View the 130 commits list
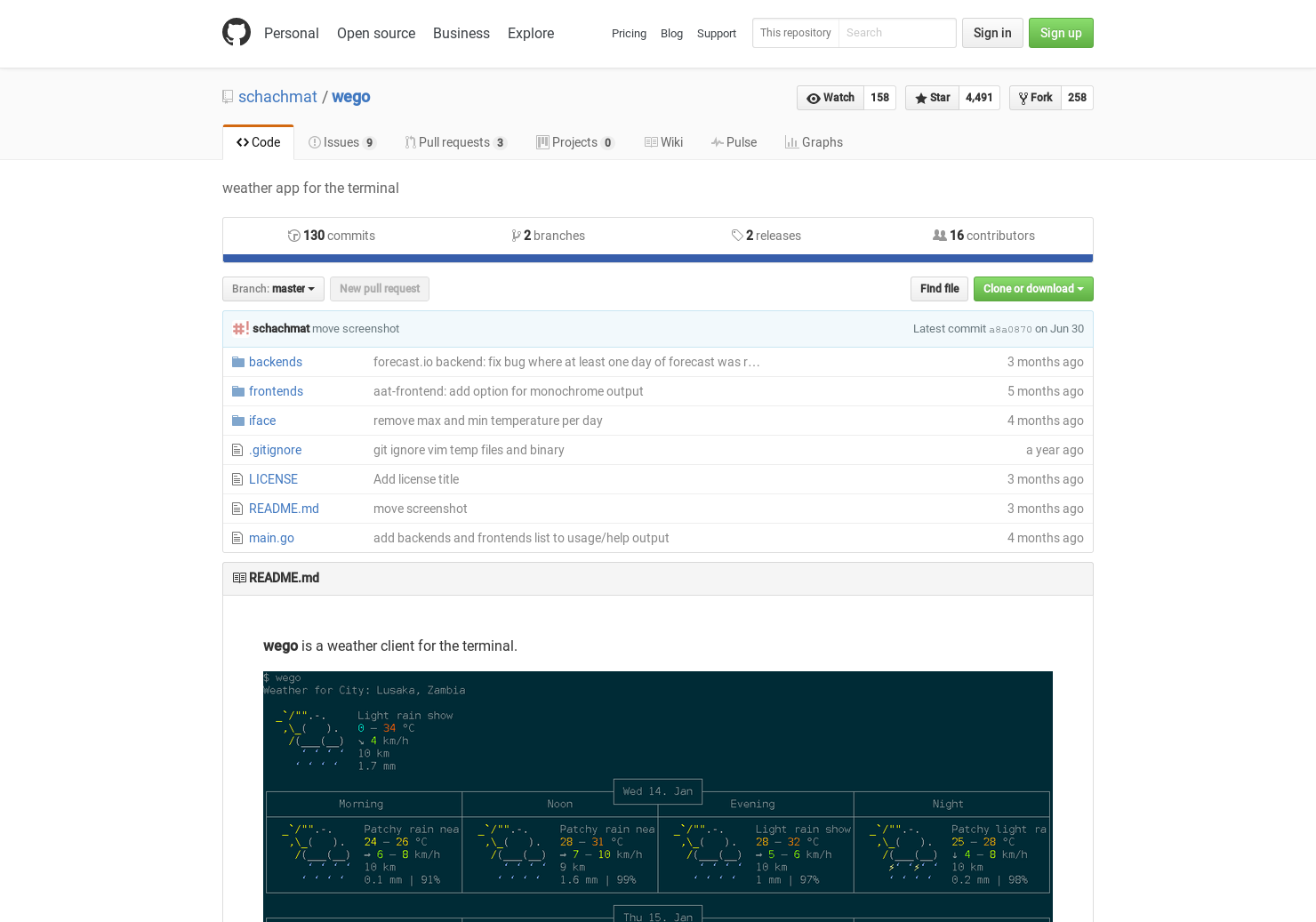This screenshot has width=1316, height=922. [332, 236]
